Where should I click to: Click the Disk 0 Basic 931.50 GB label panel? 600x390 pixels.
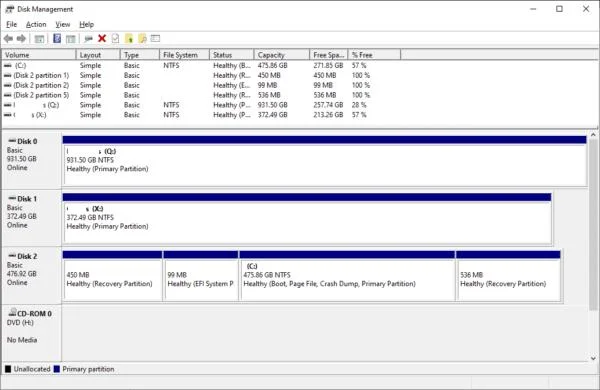tap(31, 160)
